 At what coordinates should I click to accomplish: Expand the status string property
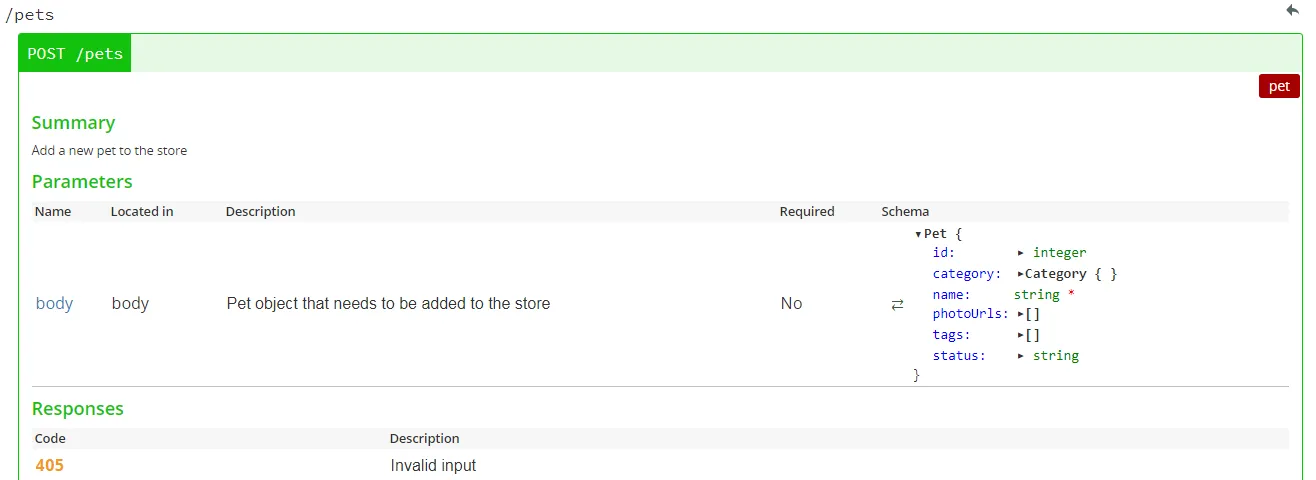click(1021, 355)
